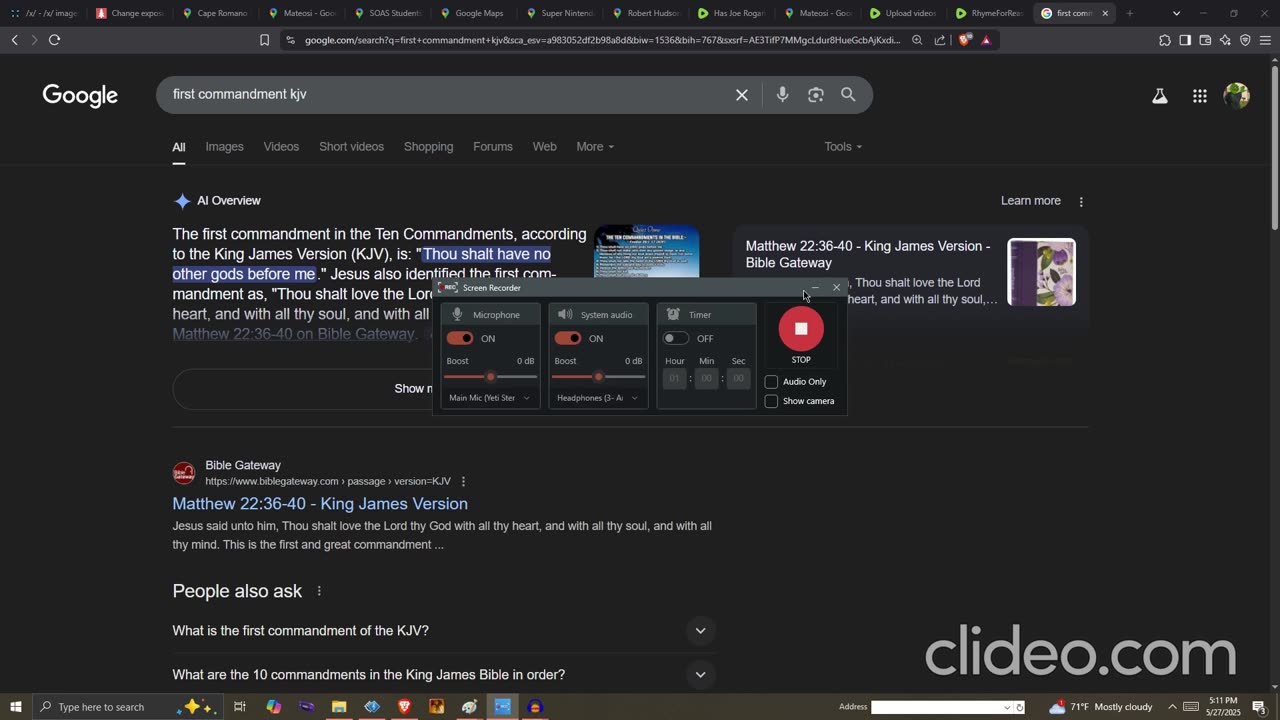Image resolution: width=1280 pixels, height=720 pixels.
Task: Open the Brave VPN shield icon
Action: 1245,40
